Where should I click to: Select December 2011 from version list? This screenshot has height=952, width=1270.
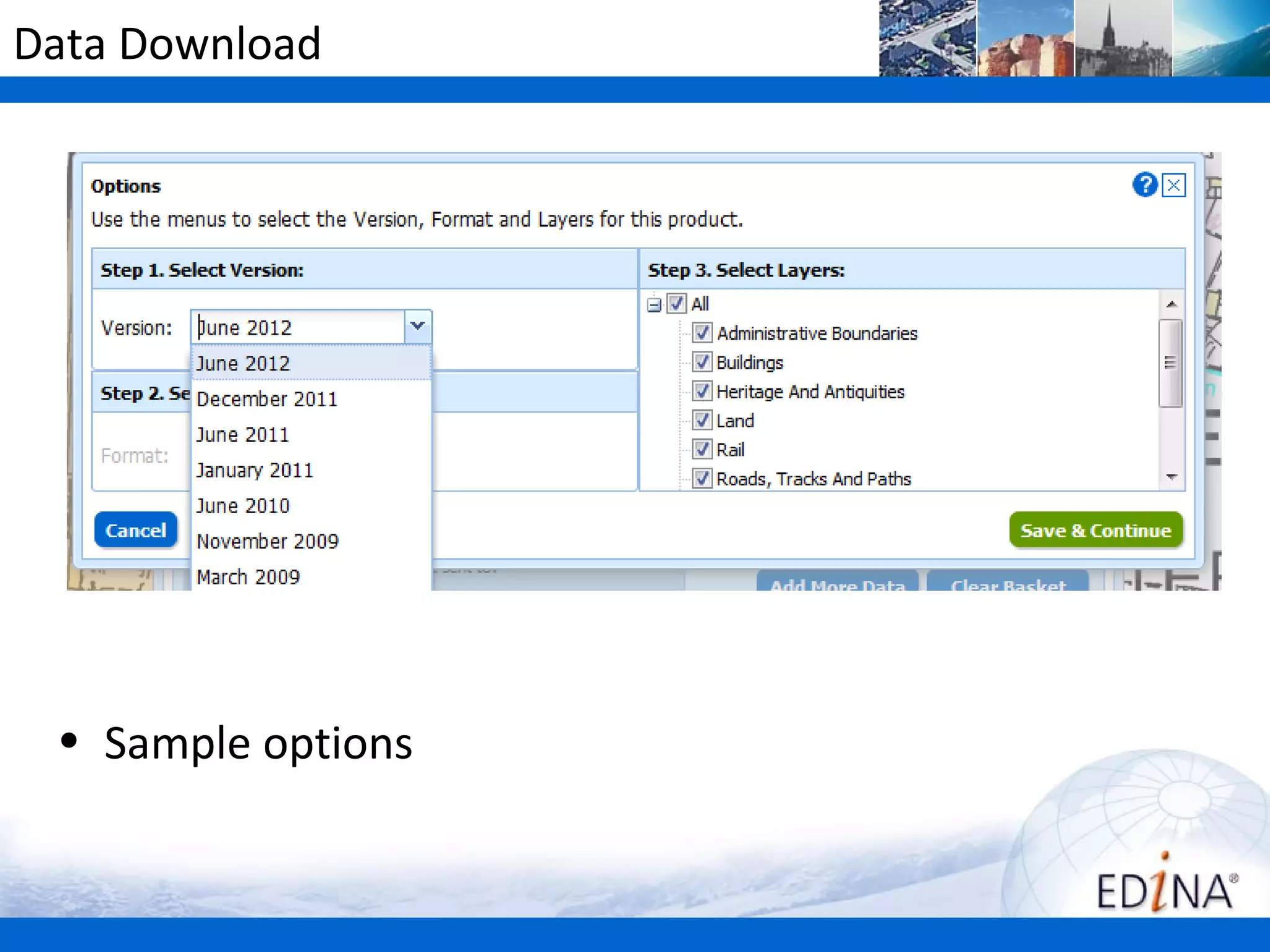311,399
